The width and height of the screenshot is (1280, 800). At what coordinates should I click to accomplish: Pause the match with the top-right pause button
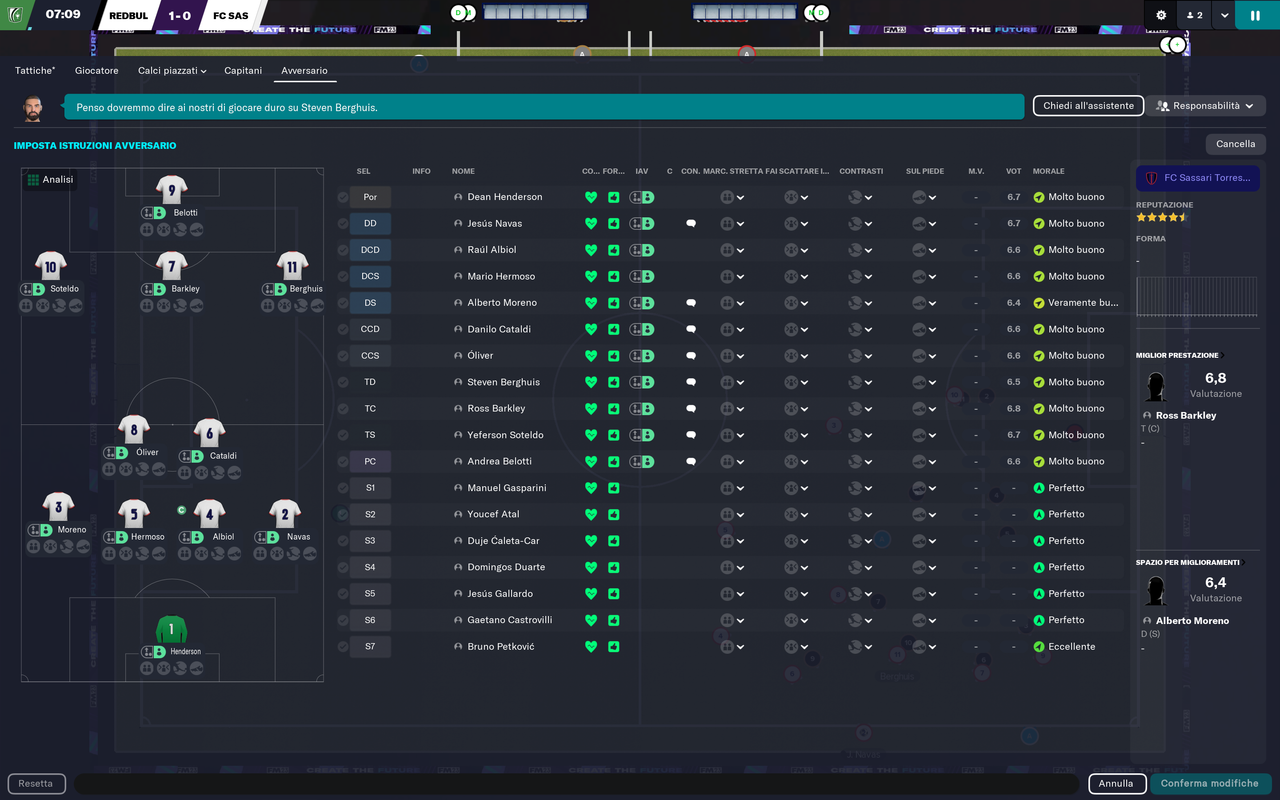pyautogui.click(x=1255, y=15)
